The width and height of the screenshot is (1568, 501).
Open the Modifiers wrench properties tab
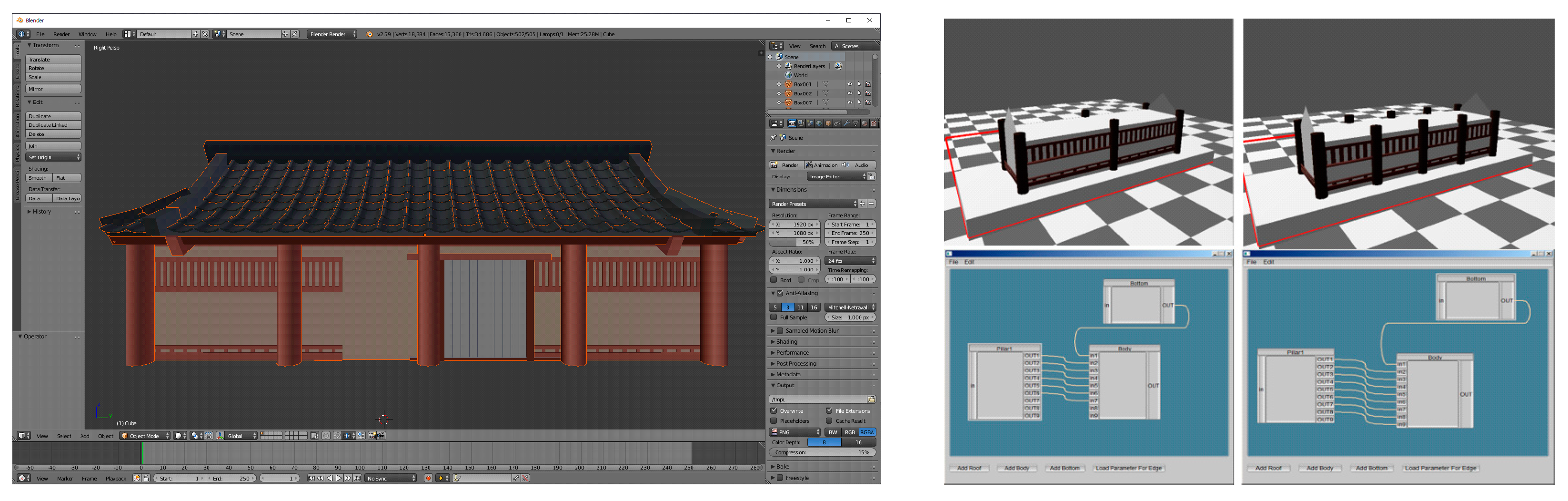click(846, 124)
